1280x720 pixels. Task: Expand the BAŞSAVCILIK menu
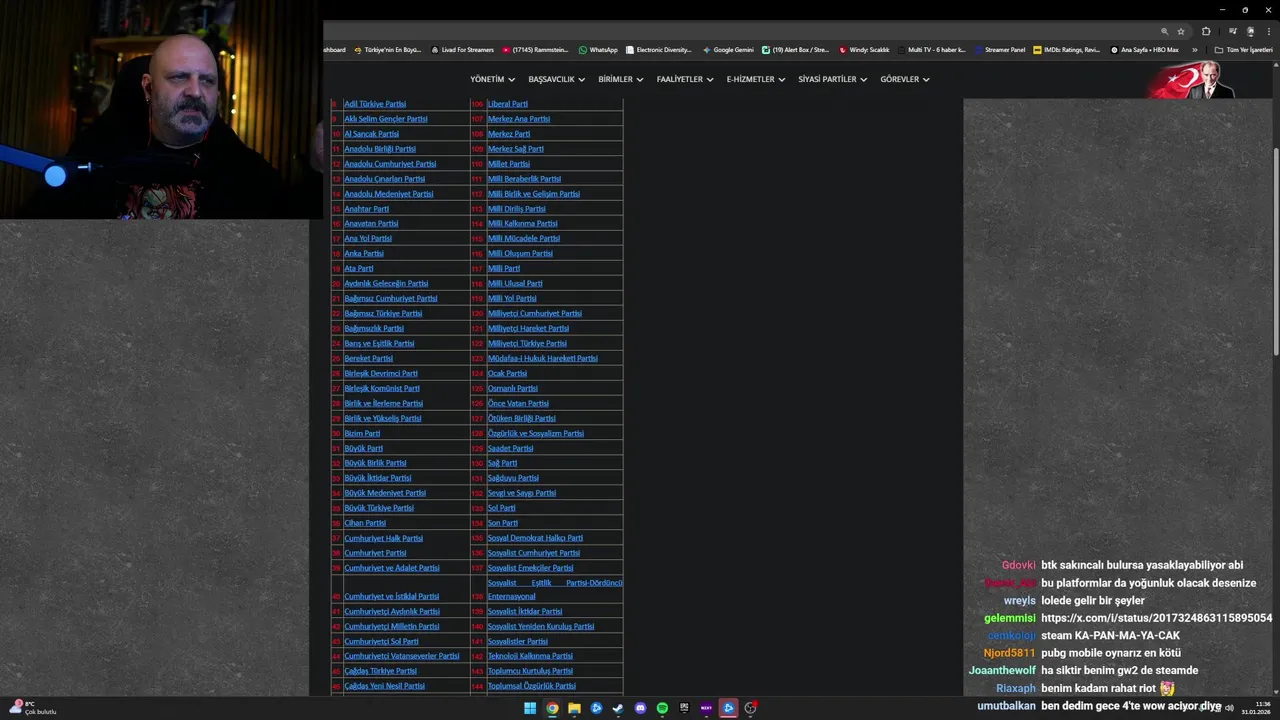click(x=557, y=79)
